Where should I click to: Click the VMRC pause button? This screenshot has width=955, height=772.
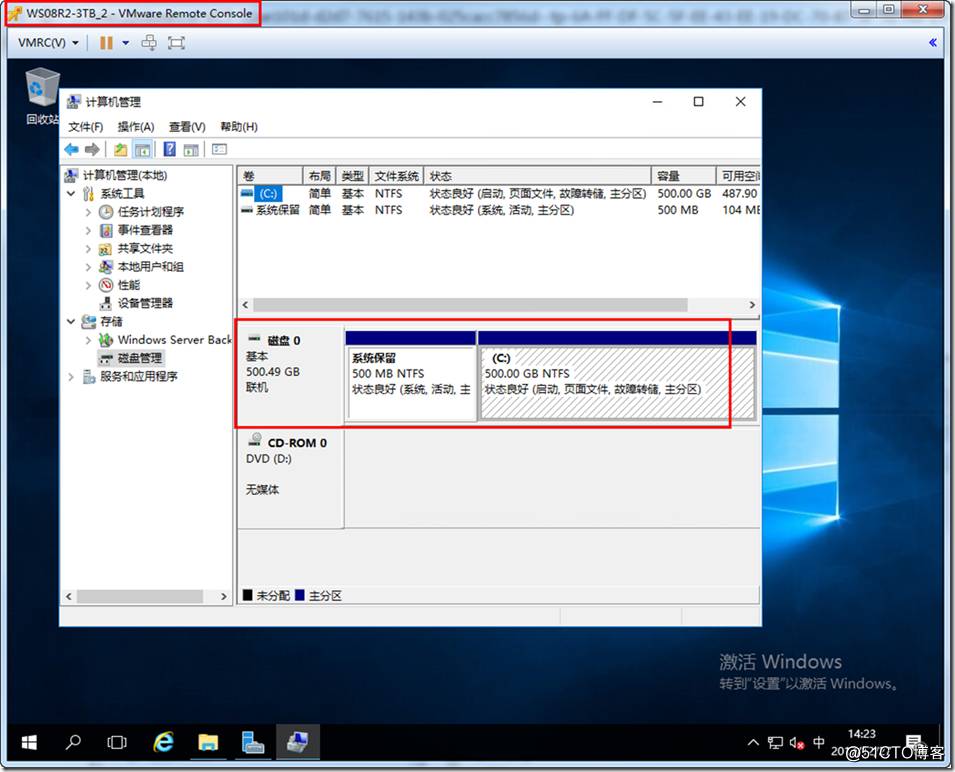coord(106,43)
